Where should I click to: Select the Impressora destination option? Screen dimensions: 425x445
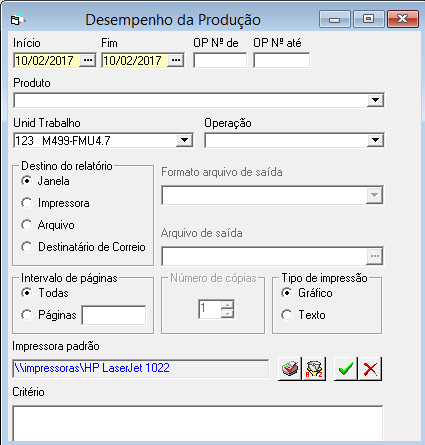(x=26, y=203)
